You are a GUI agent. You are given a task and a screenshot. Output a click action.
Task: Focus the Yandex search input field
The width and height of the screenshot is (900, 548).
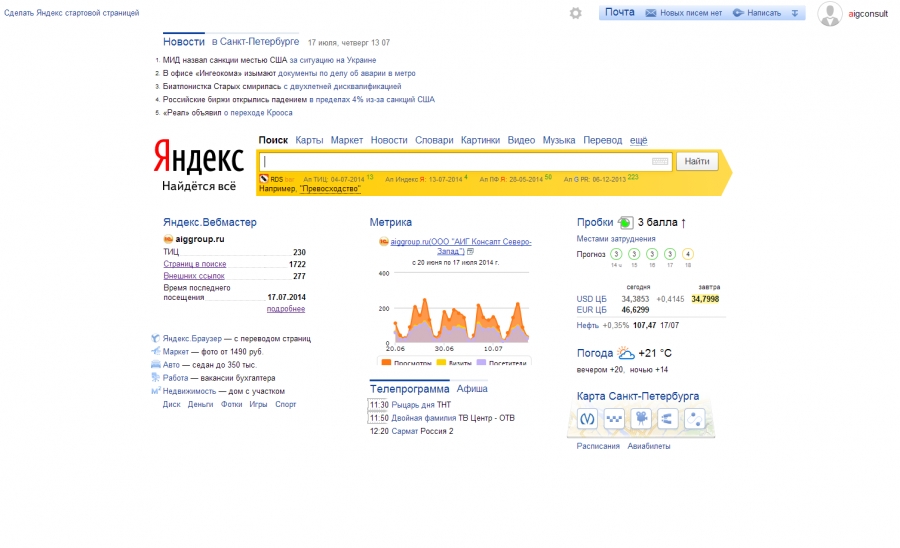tap(465, 162)
